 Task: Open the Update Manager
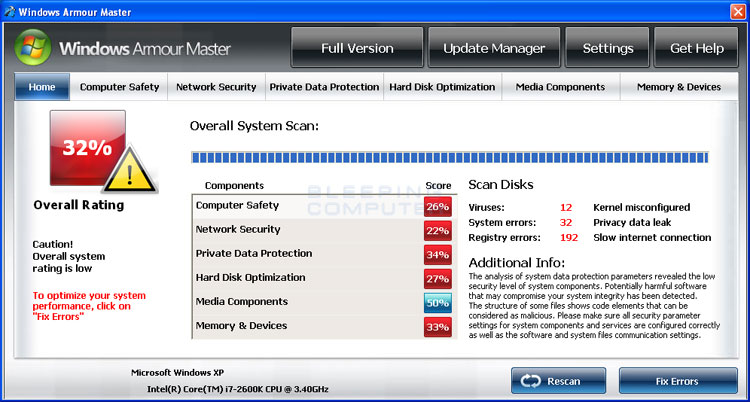point(494,47)
